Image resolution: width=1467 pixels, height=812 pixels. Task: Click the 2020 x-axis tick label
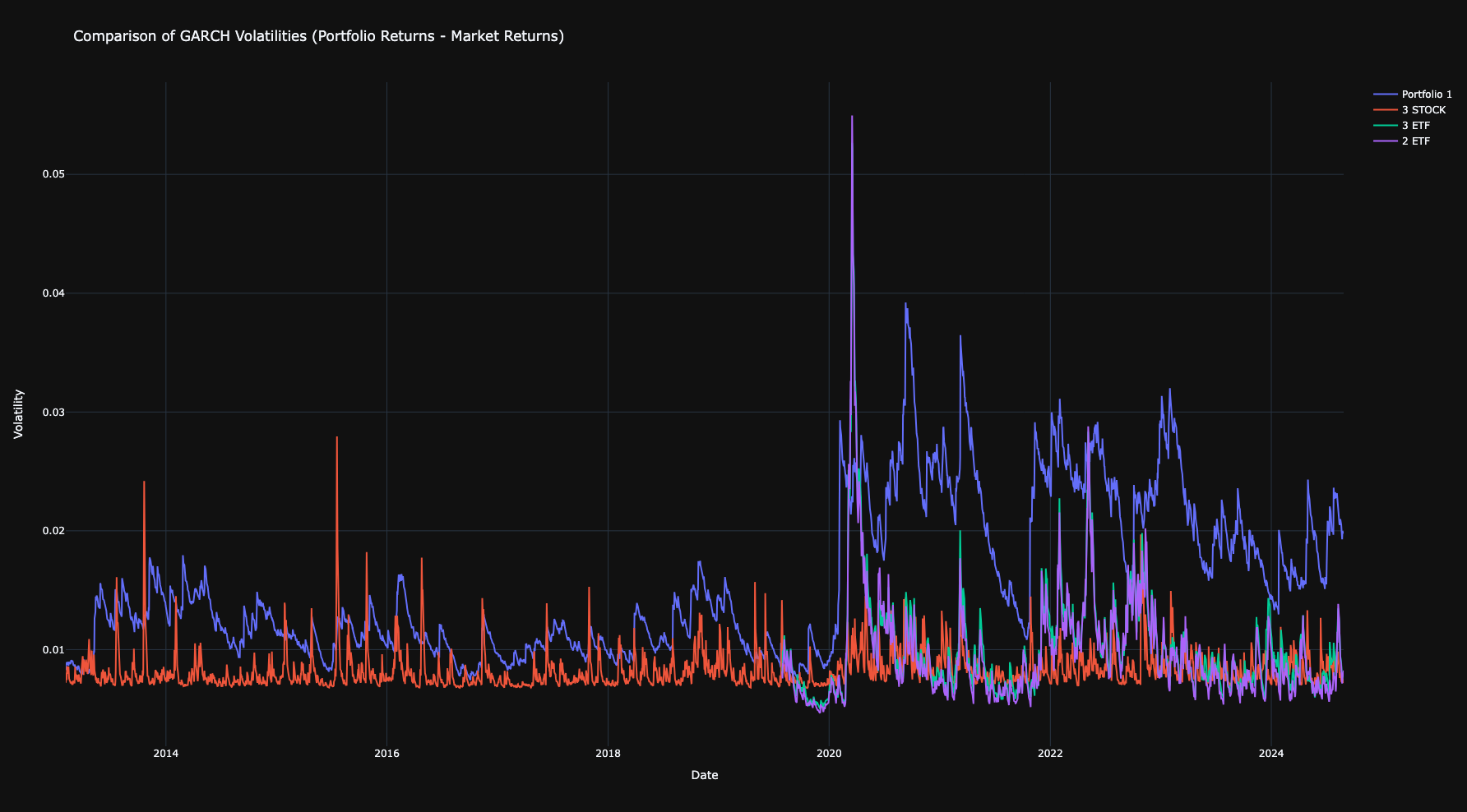(829, 754)
